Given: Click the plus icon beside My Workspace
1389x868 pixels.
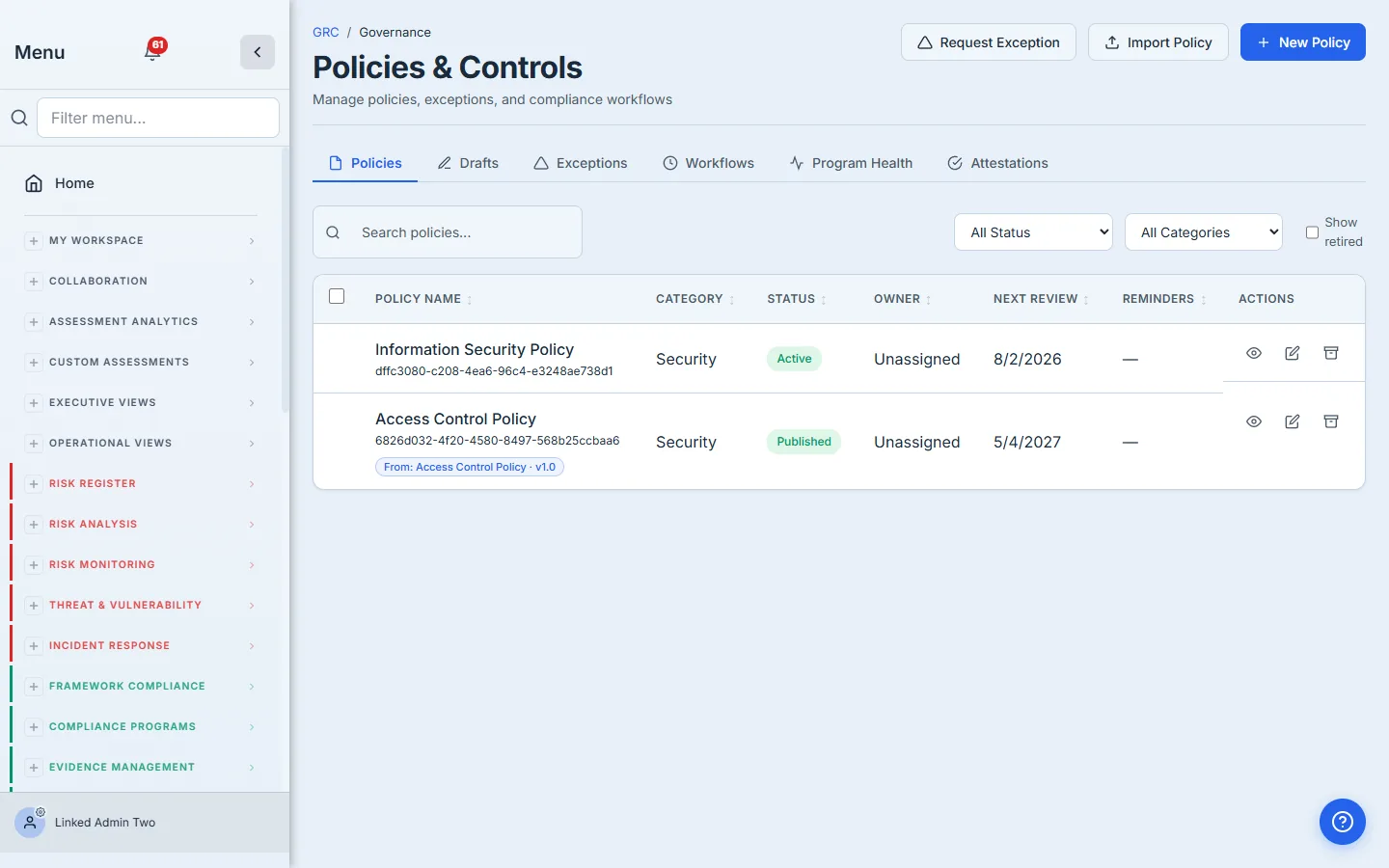Looking at the screenshot, I should pyautogui.click(x=34, y=241).
